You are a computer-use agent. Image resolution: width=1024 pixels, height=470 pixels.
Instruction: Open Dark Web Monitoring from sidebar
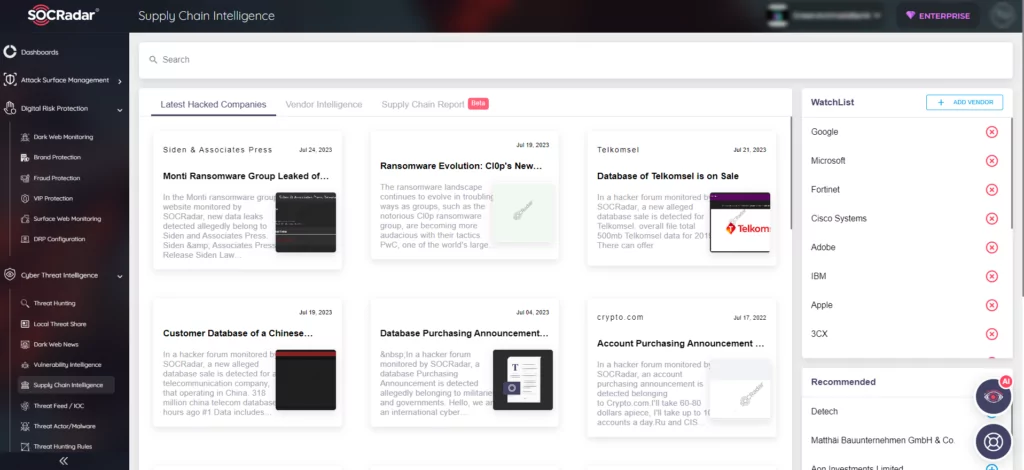pyautogui.click(x=63, y=137)
